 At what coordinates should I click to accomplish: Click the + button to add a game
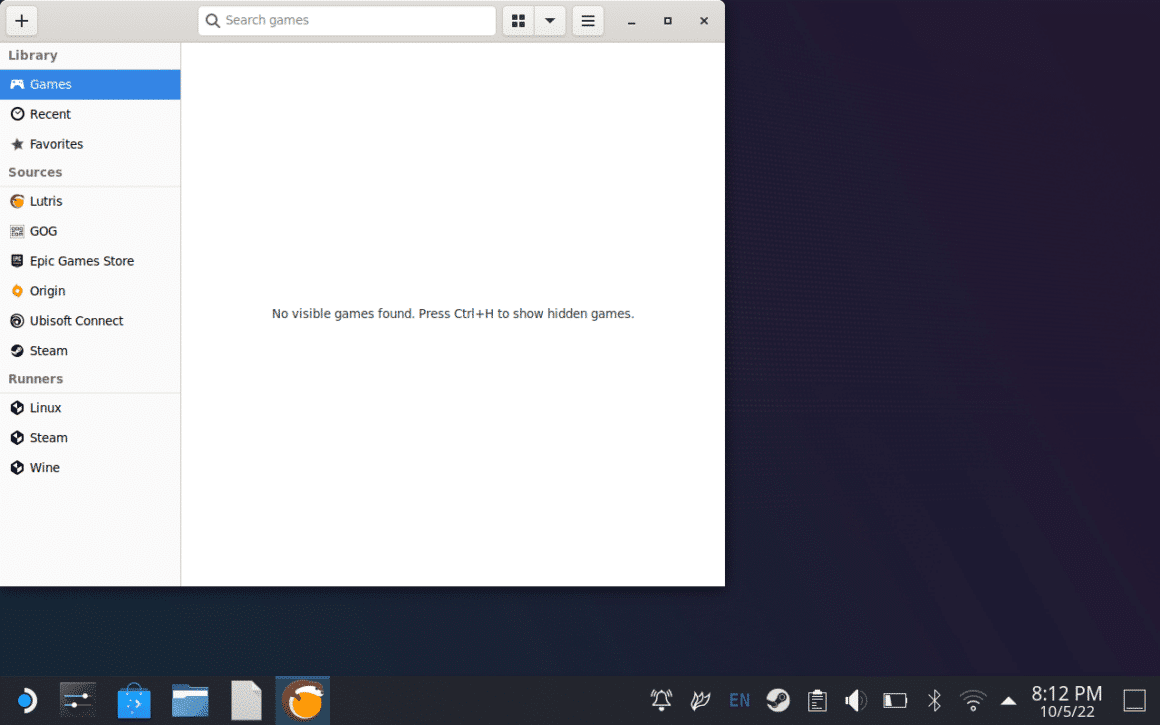click(21, 20)
